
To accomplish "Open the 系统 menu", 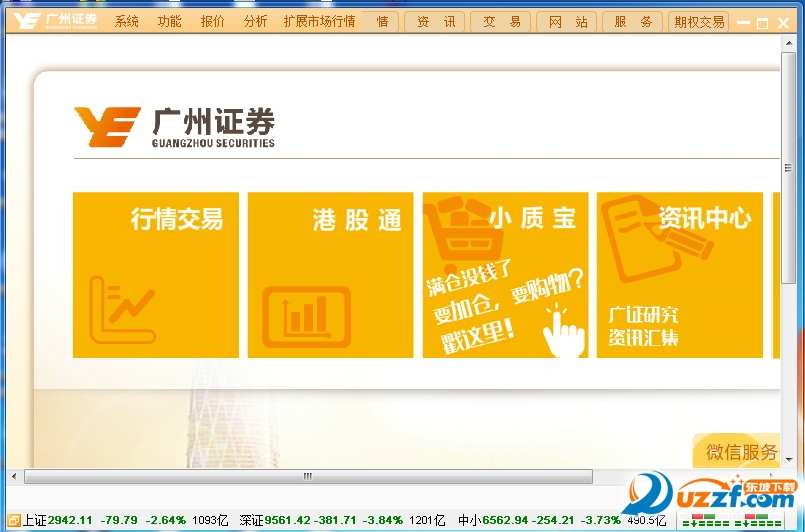I will (x=126, y=22).
